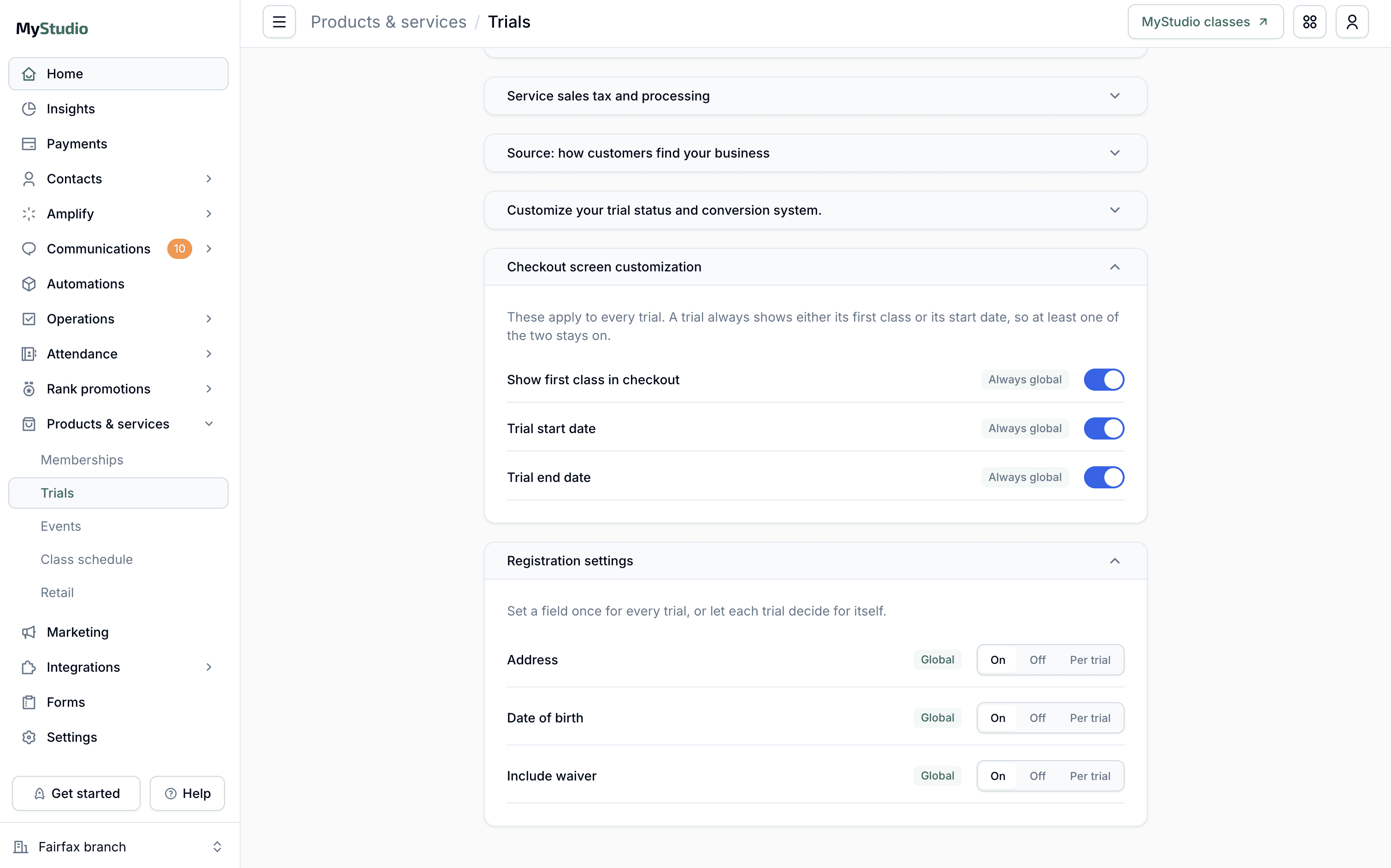This screenshot has width=1391, height=868.
Task: Open Memberships in the sidebar
Action: 82,460
